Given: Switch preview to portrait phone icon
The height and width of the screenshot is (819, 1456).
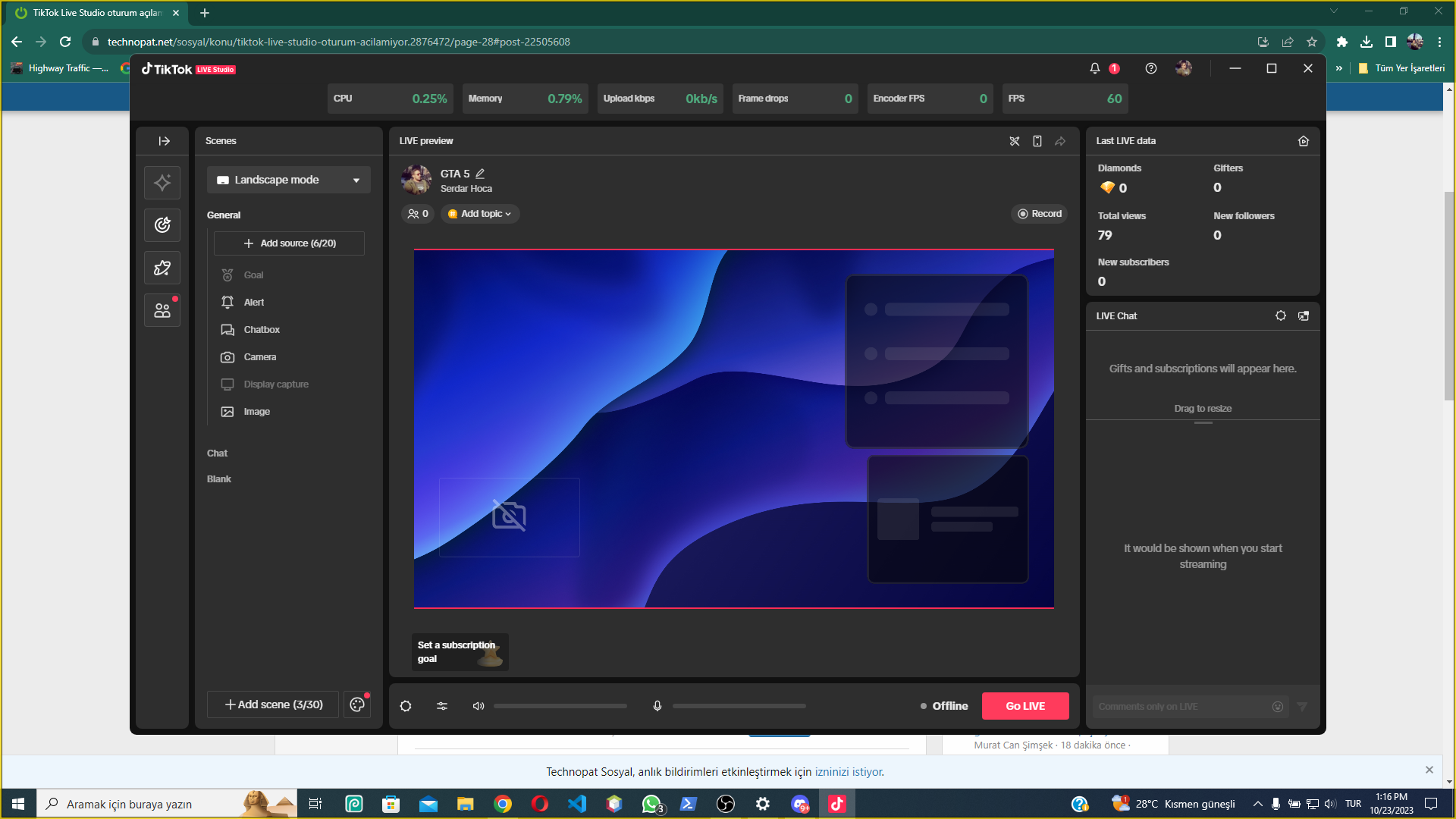Looking at the screenshot, I should [x=1037, y=141].
